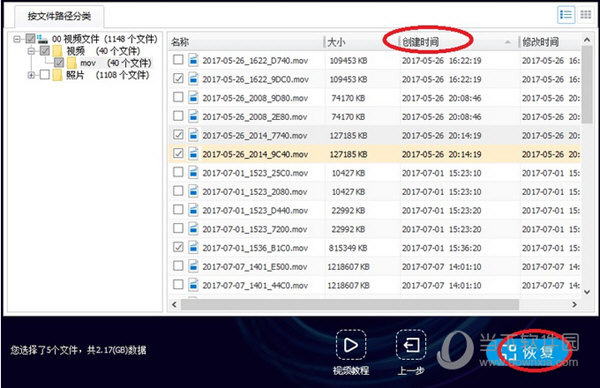The height and width of the screenshot is (388, 600).
Task: Sort by the 大小 column header
Action: [362, 42]
